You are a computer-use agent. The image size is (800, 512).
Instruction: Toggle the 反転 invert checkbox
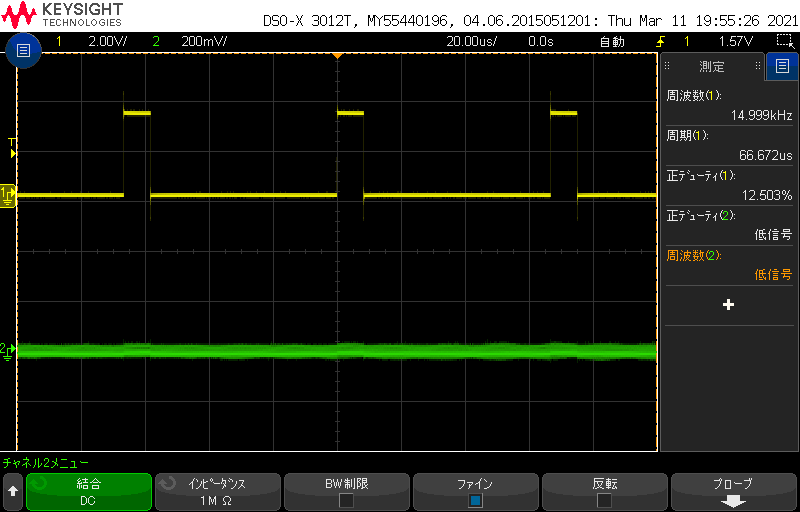(x=604, y=499)
